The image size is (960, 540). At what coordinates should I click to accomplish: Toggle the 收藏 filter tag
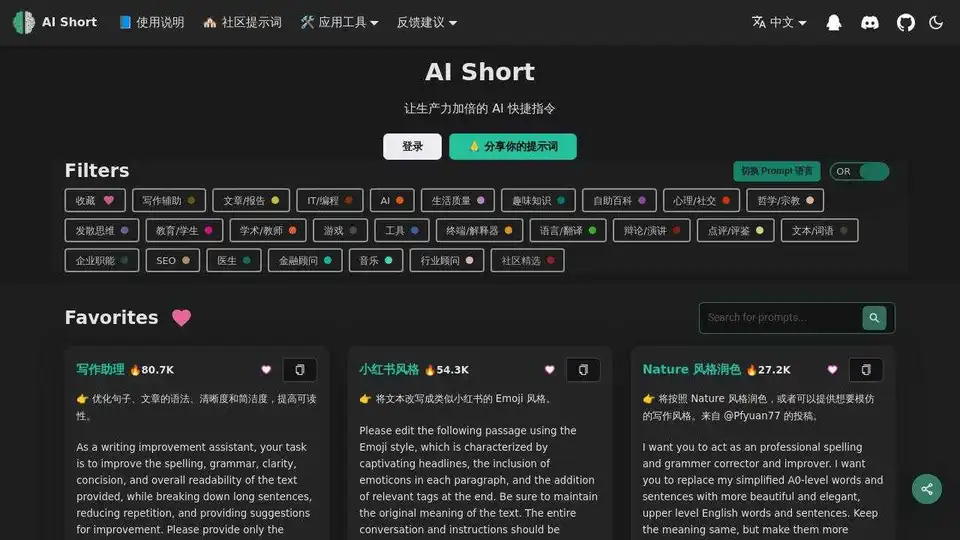coord(95,200)
